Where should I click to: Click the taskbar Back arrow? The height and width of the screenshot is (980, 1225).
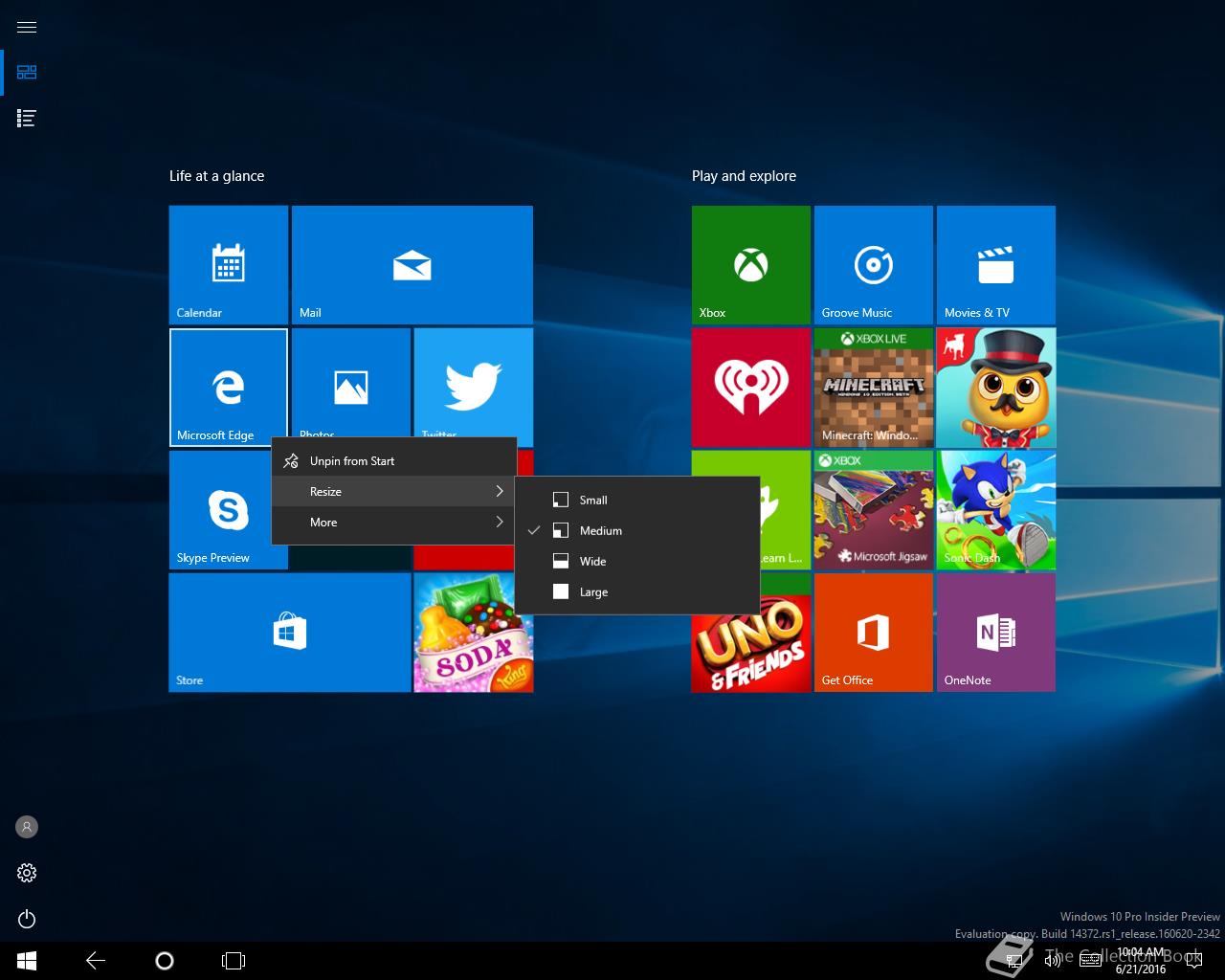pos(96,961)
